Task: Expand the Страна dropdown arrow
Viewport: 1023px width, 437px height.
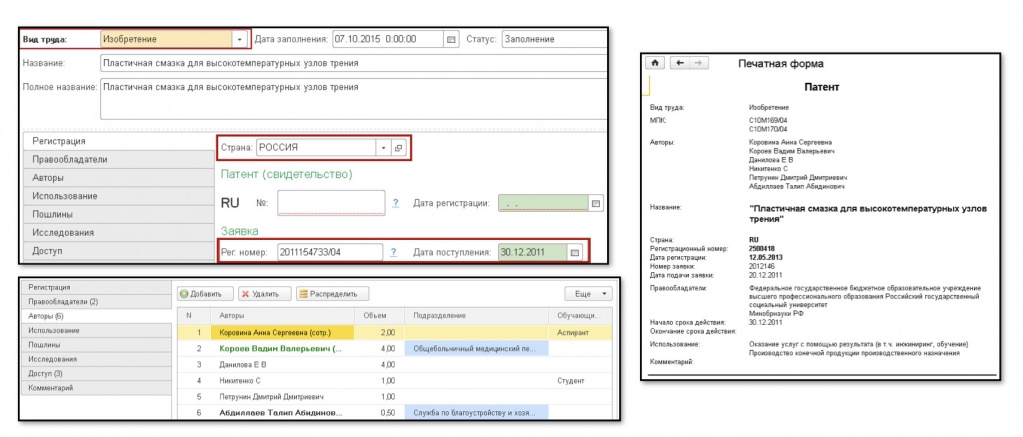Action: pos(383,148)
